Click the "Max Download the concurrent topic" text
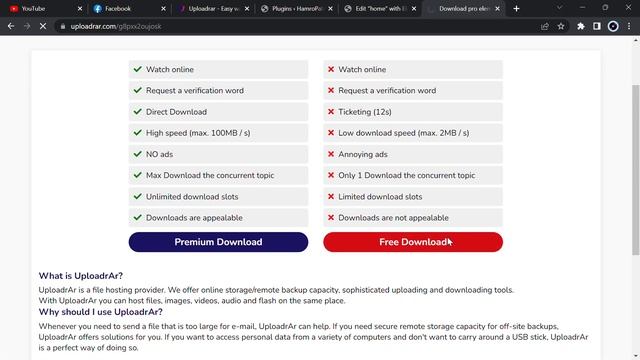The image size is (640, 360). tap(210, 176)
